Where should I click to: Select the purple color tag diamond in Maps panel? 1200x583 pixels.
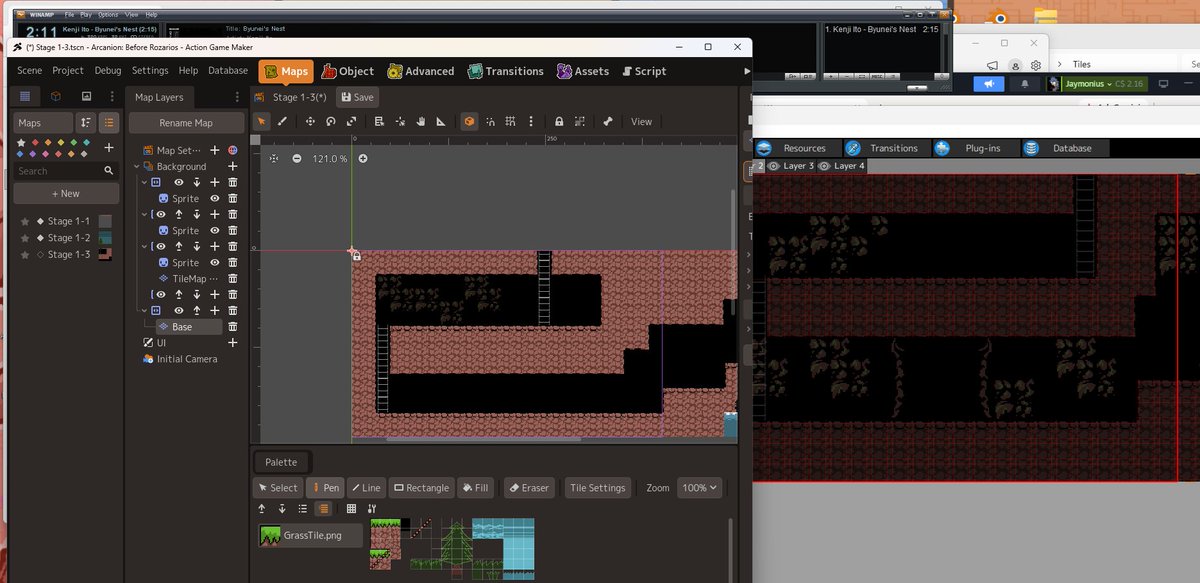(x=35, y=154)
